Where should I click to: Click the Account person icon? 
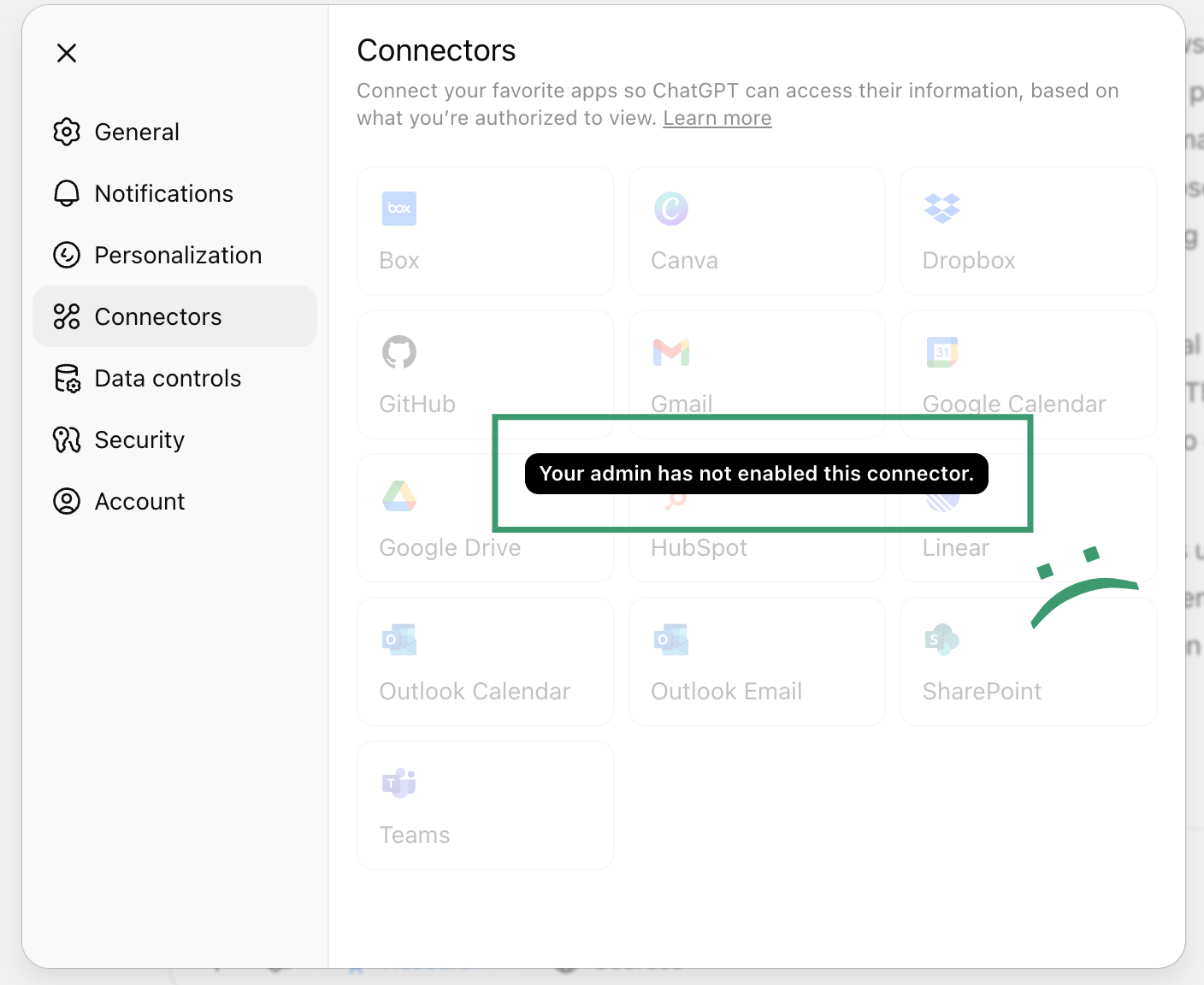point(67,501)
